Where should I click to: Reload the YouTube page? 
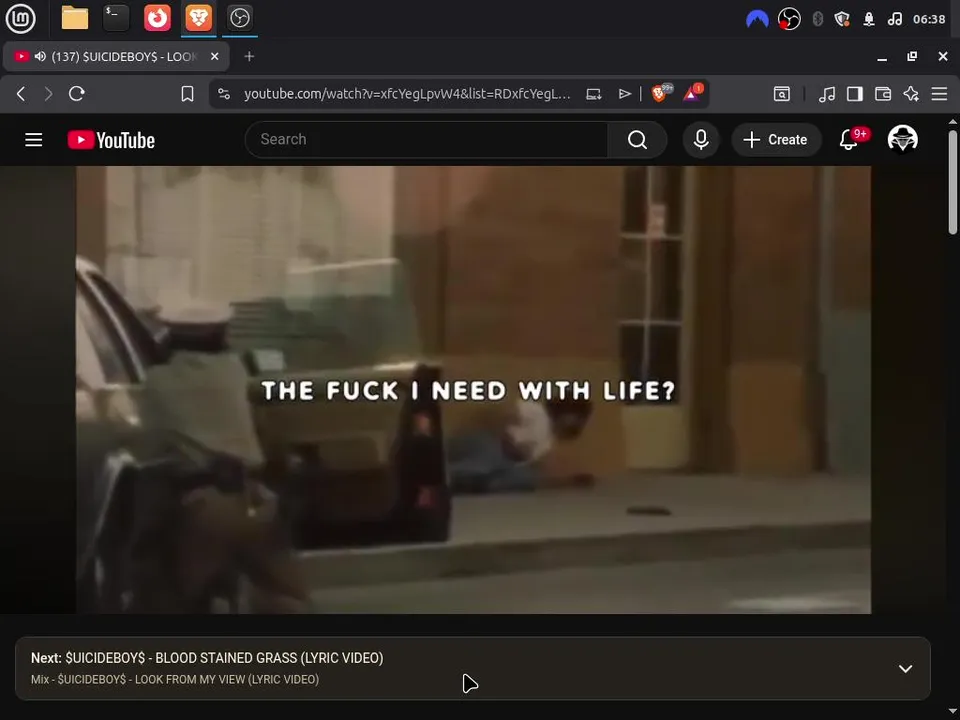(77, 94)
